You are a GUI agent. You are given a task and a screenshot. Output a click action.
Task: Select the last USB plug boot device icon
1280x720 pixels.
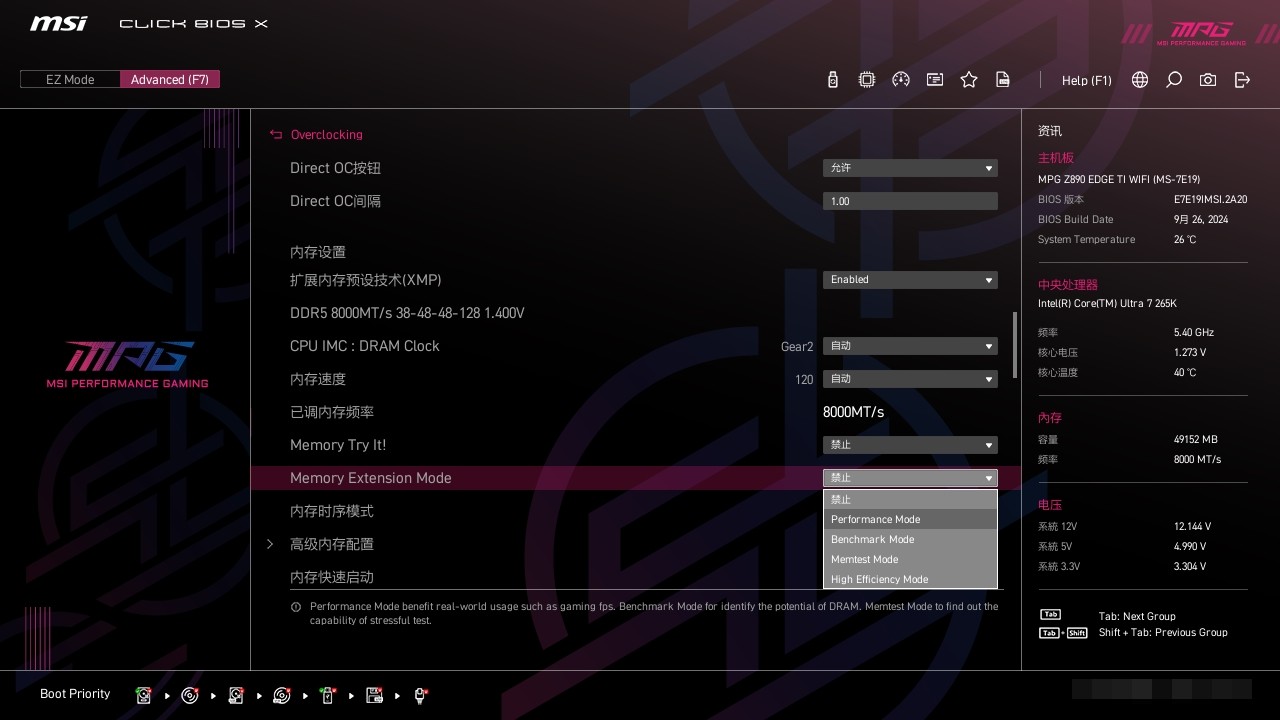pyautogui.click(x=421, y=695)
